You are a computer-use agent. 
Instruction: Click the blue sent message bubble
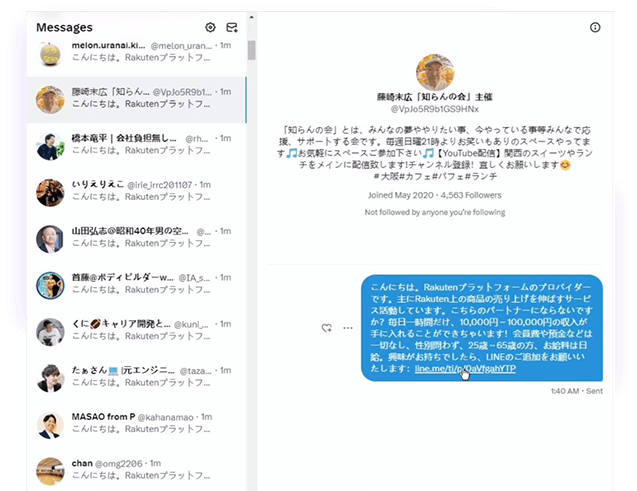click(480, 320)
